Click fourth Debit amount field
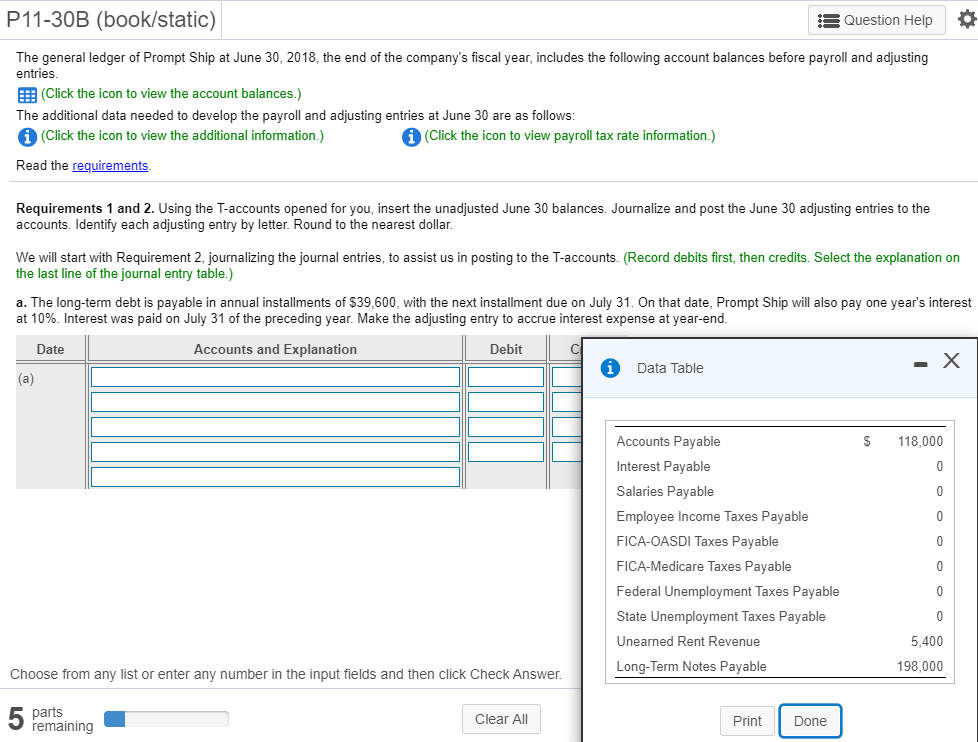The width and height of the screenshot is (978, 742). (x=506, y=452)
